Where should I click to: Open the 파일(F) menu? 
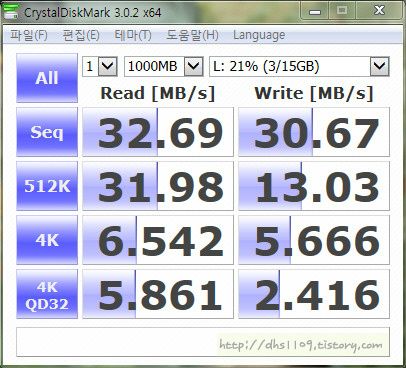tap(29, 35)
